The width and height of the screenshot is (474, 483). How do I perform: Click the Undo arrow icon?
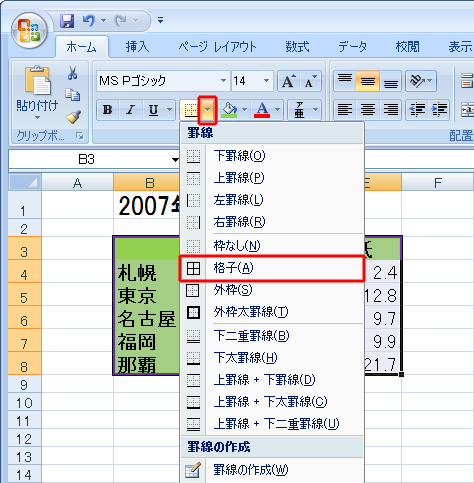point(89,21)
